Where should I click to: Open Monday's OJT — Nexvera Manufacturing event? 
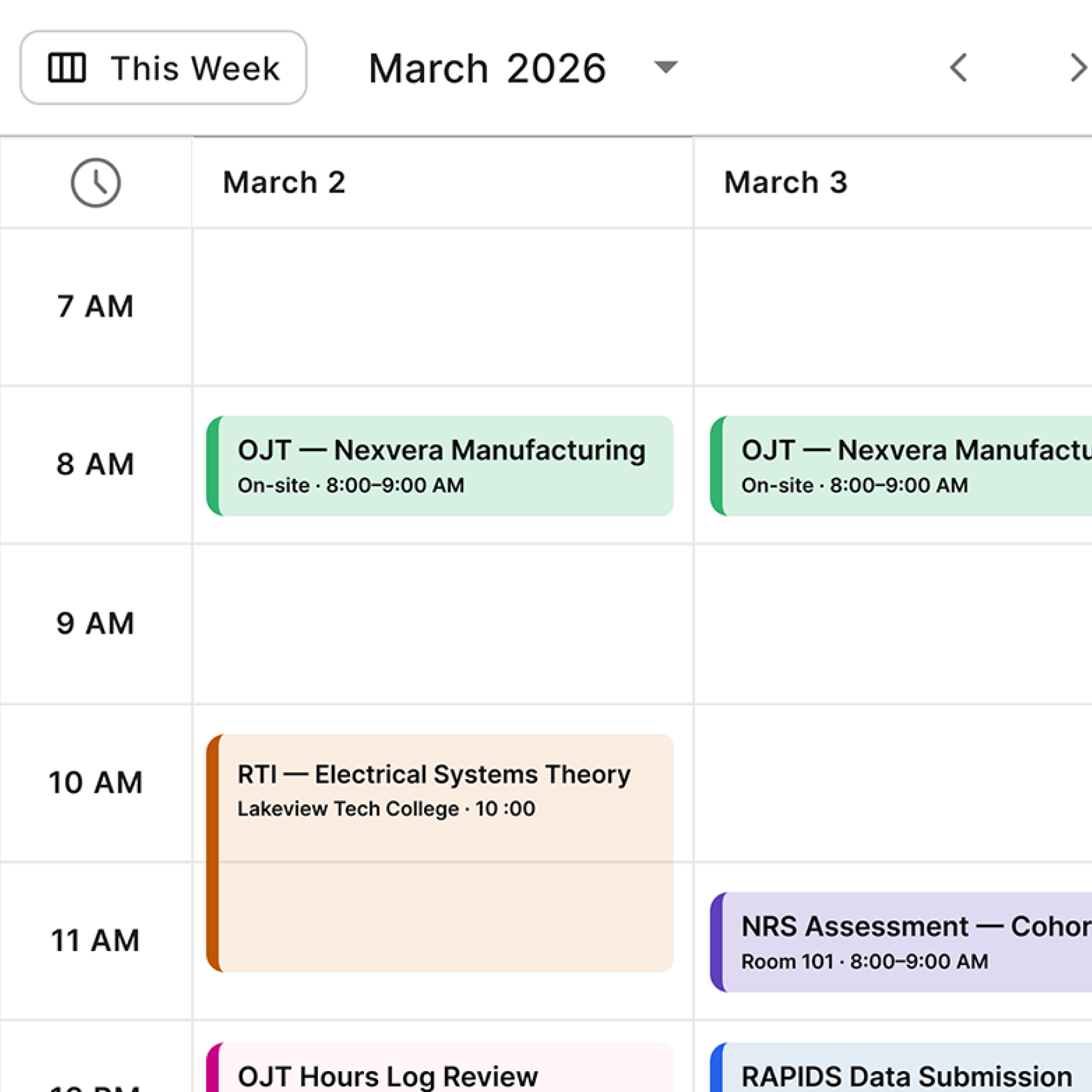click(x=442, y=466)
